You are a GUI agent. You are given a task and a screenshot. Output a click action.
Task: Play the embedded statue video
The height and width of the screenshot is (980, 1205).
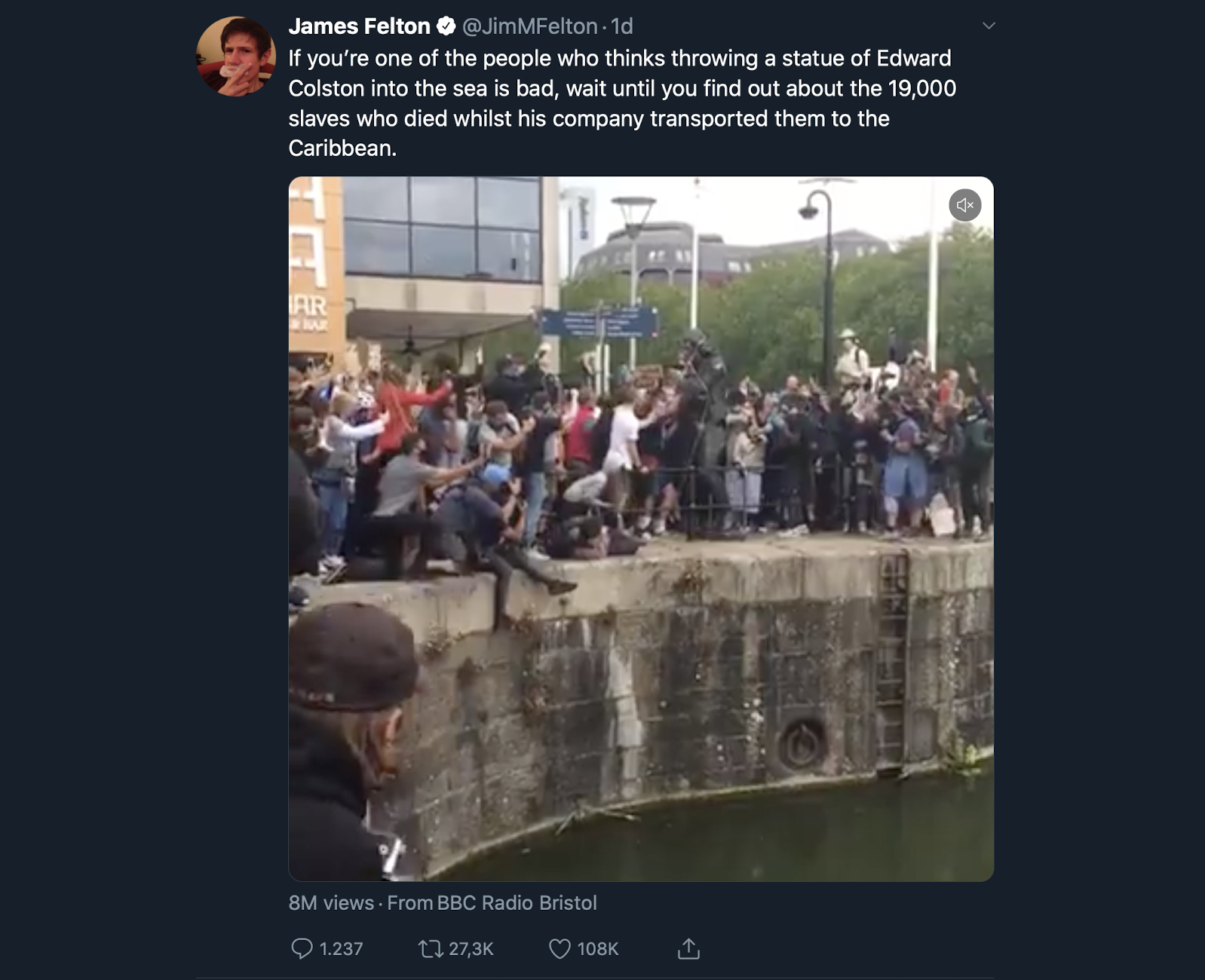pos(641,528)
